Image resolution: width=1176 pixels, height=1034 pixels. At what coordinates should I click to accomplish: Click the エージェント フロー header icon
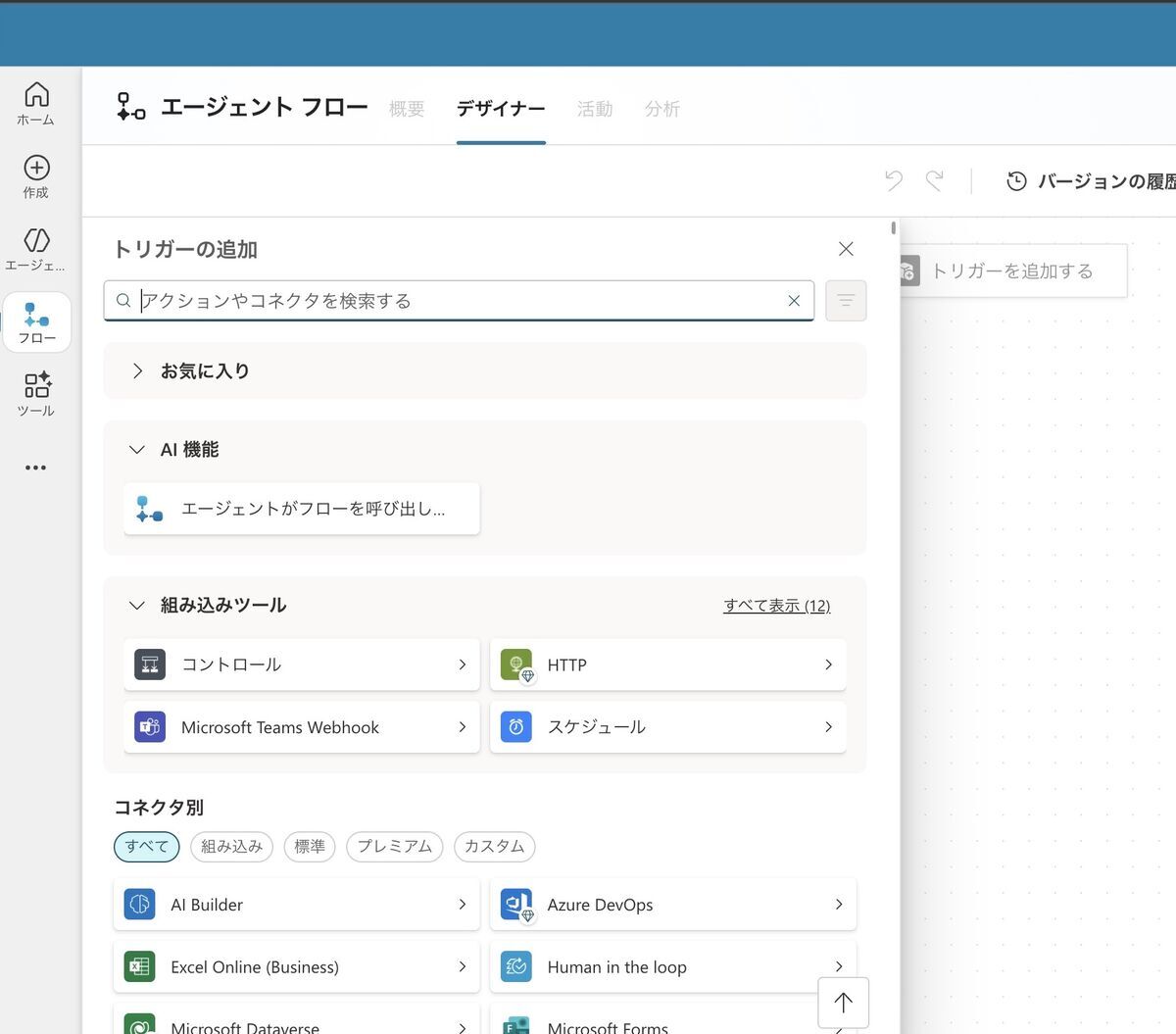130,107
